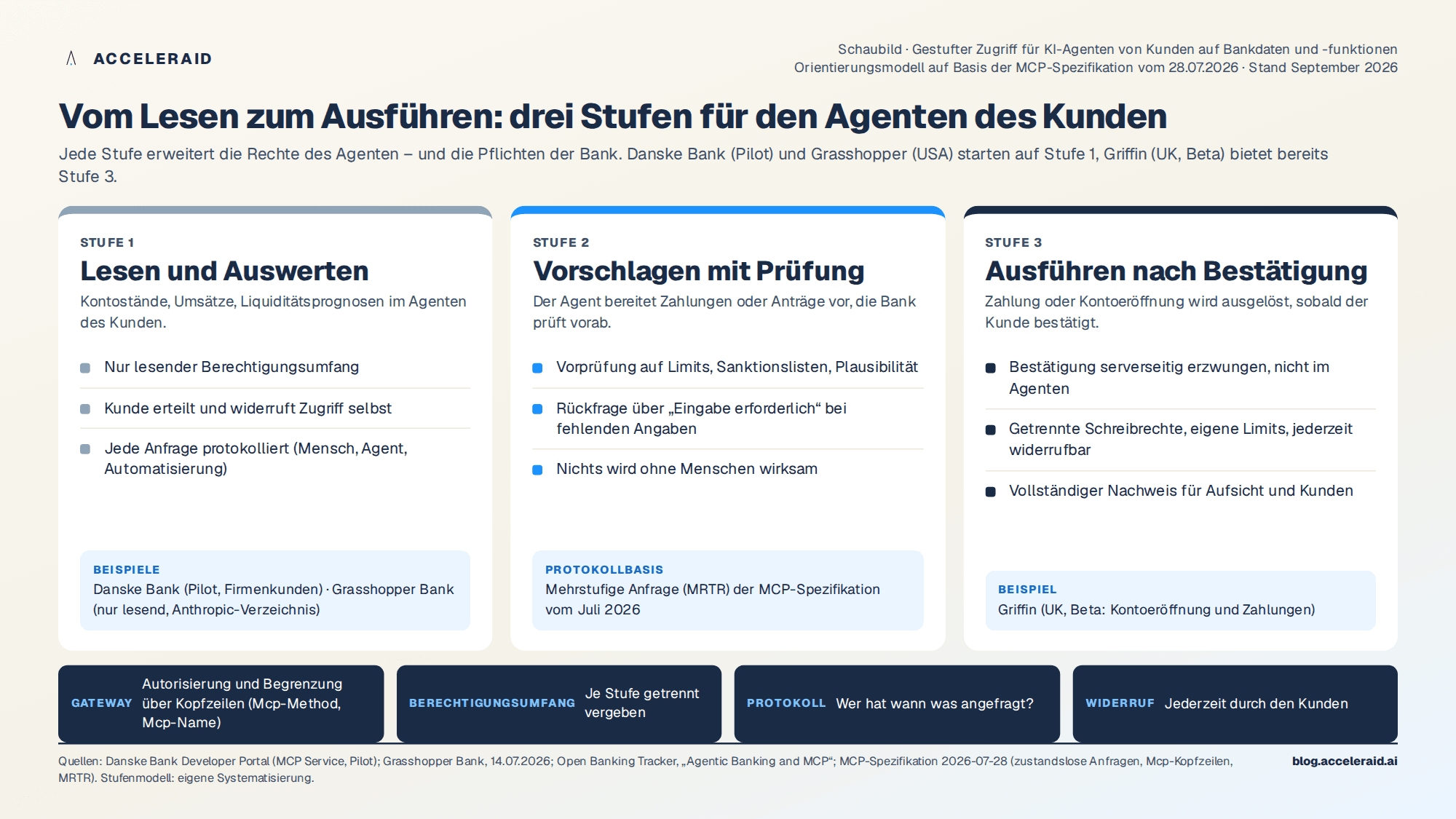Click 'Vollständiger Nachweis für Aufsicht und Kunden'
Image resolution: width=1456 pixels, height=819 pixels.
pyautogui.click(x=1181, y=491)
